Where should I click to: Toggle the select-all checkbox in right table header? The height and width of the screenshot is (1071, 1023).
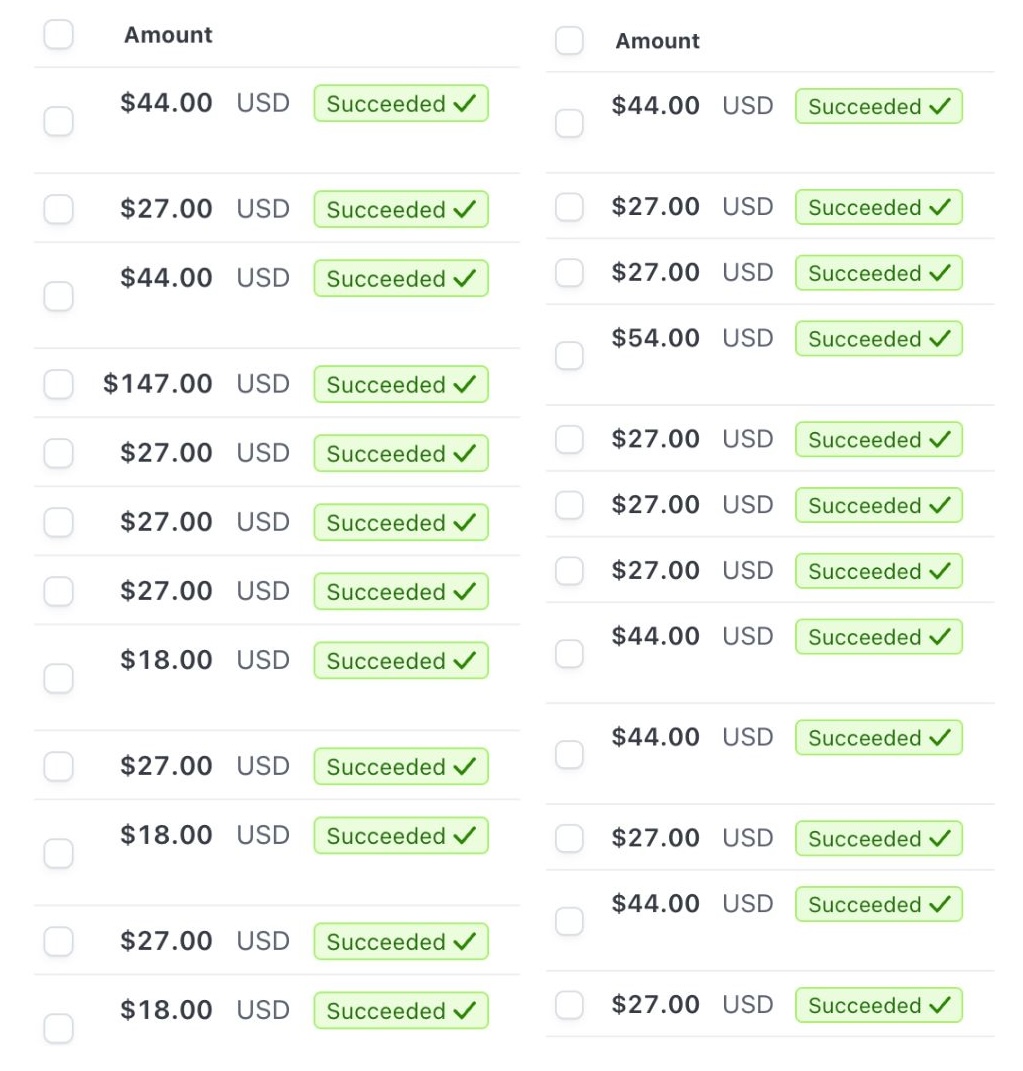point(569,41)
